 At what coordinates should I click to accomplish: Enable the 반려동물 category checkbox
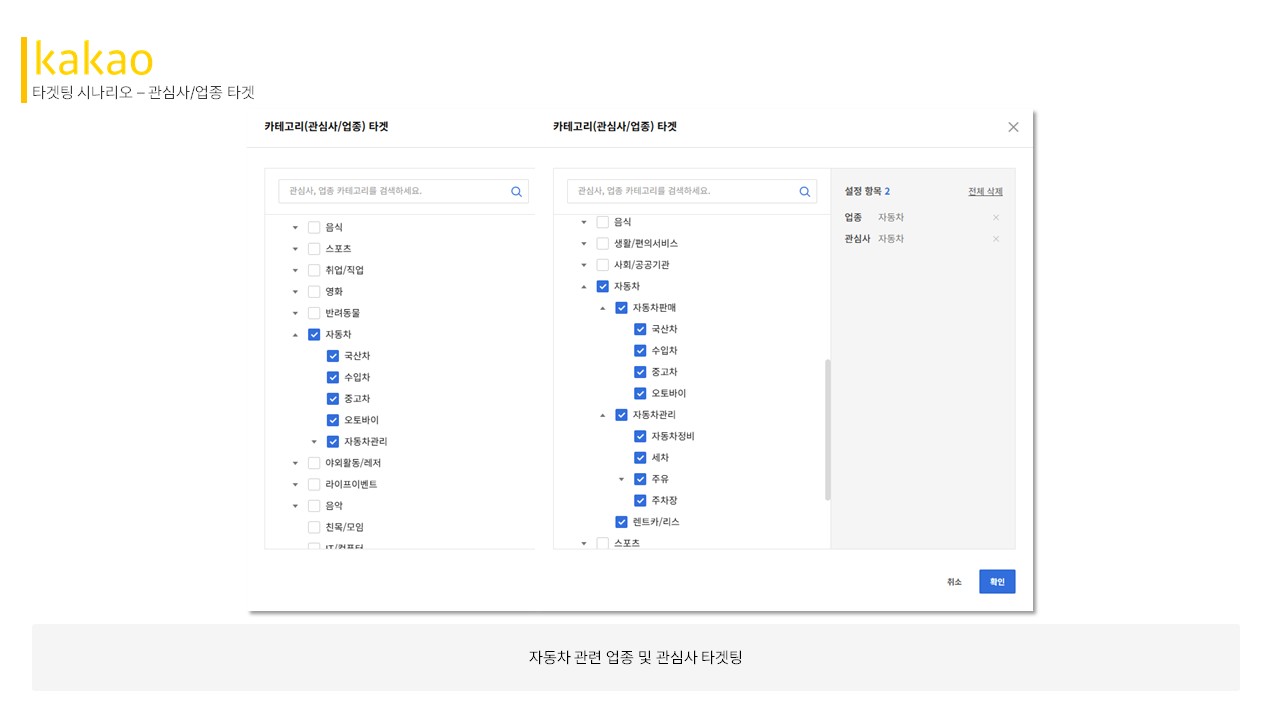314,313
